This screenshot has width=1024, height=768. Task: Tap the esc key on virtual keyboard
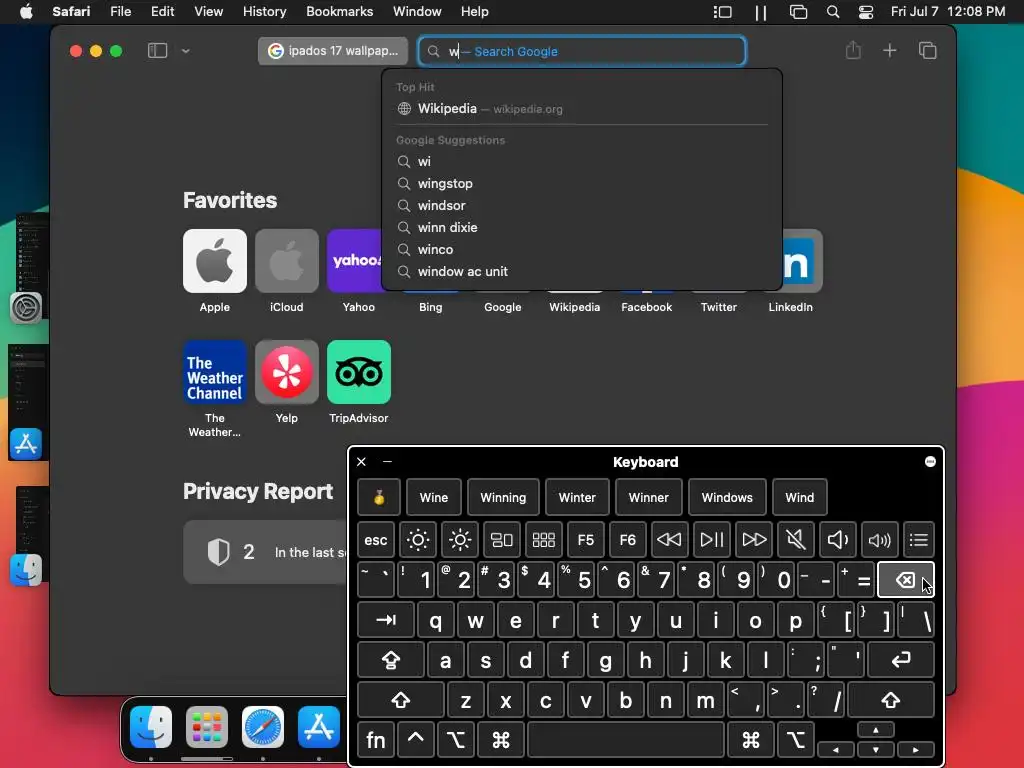click(x=376, y=540)
